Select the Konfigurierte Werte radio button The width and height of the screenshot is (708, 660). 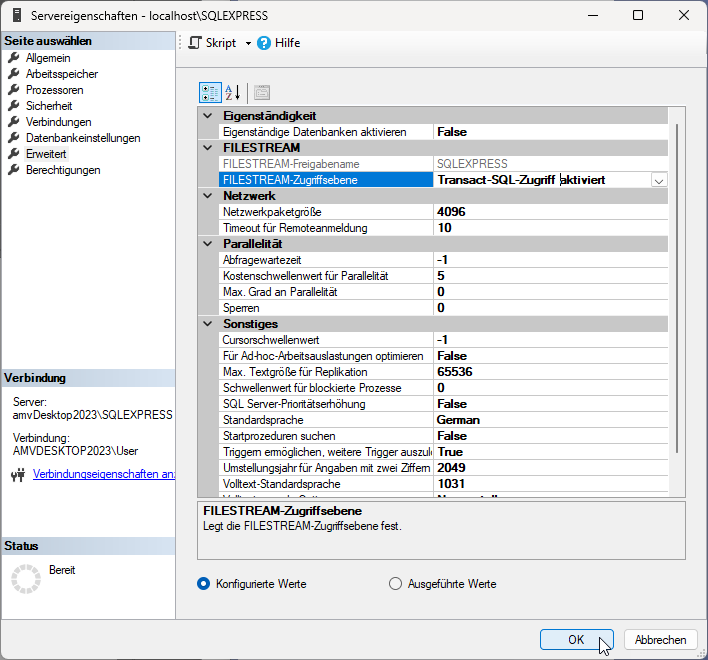(x=204, y=584)
